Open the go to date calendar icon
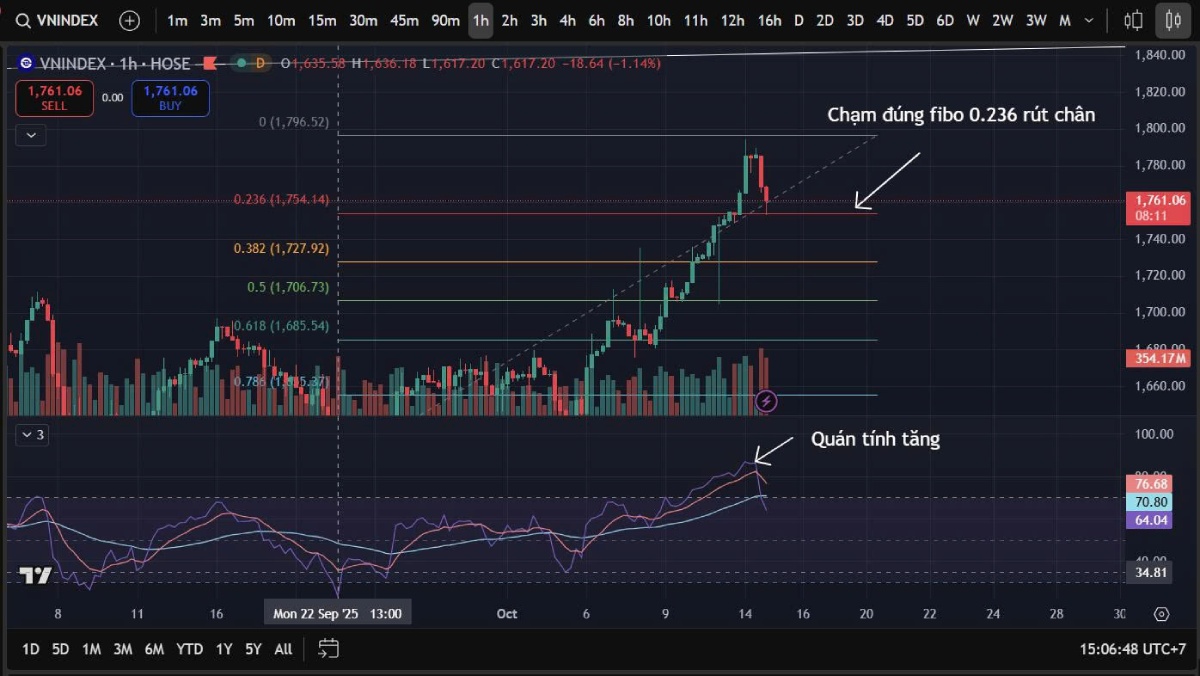The width and height of the screenshot is (1200, 676). (x=328, y=649)
